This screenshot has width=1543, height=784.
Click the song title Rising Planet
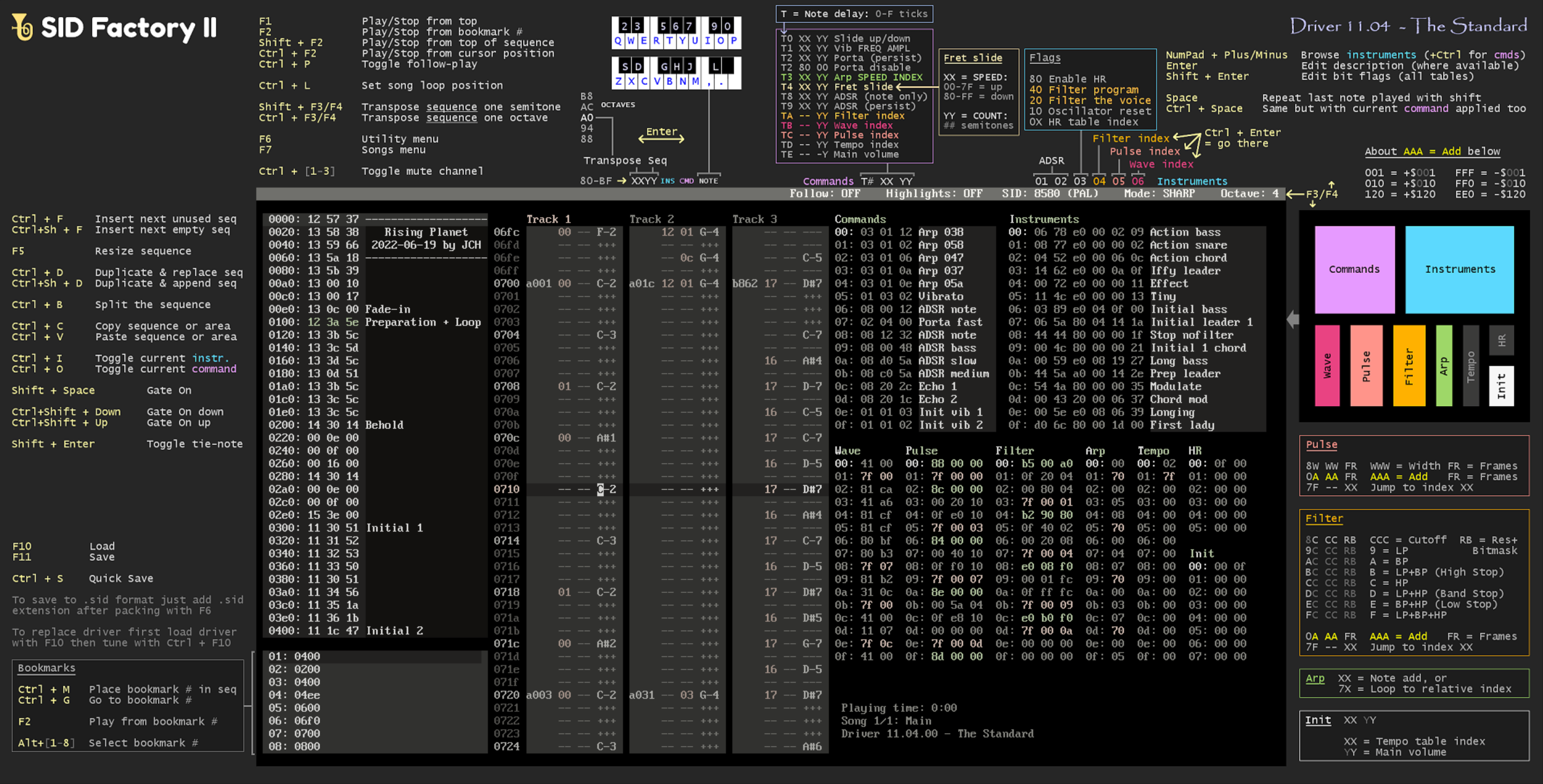pos(426,232)
